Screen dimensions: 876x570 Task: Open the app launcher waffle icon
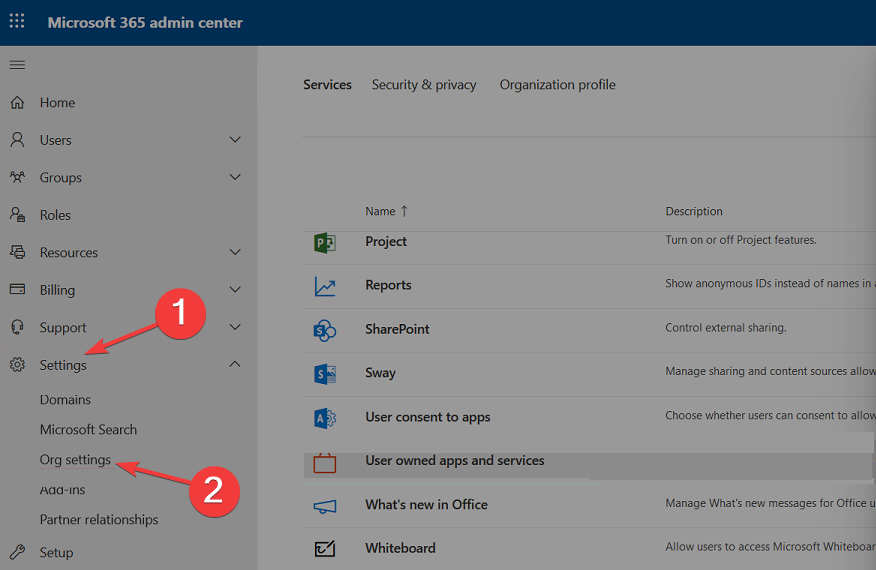pyautogui.click(x=17, y=21)
